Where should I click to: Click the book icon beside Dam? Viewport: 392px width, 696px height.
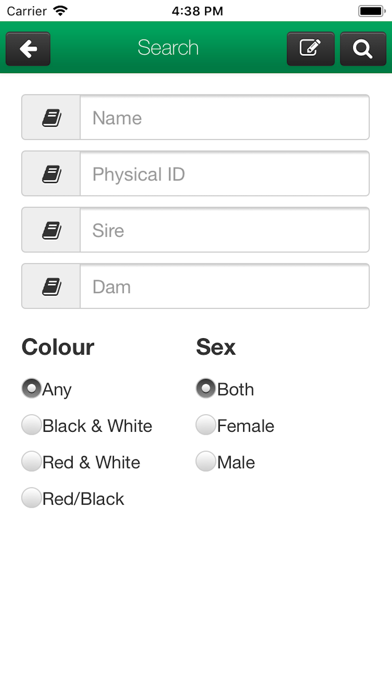point(51,286)
